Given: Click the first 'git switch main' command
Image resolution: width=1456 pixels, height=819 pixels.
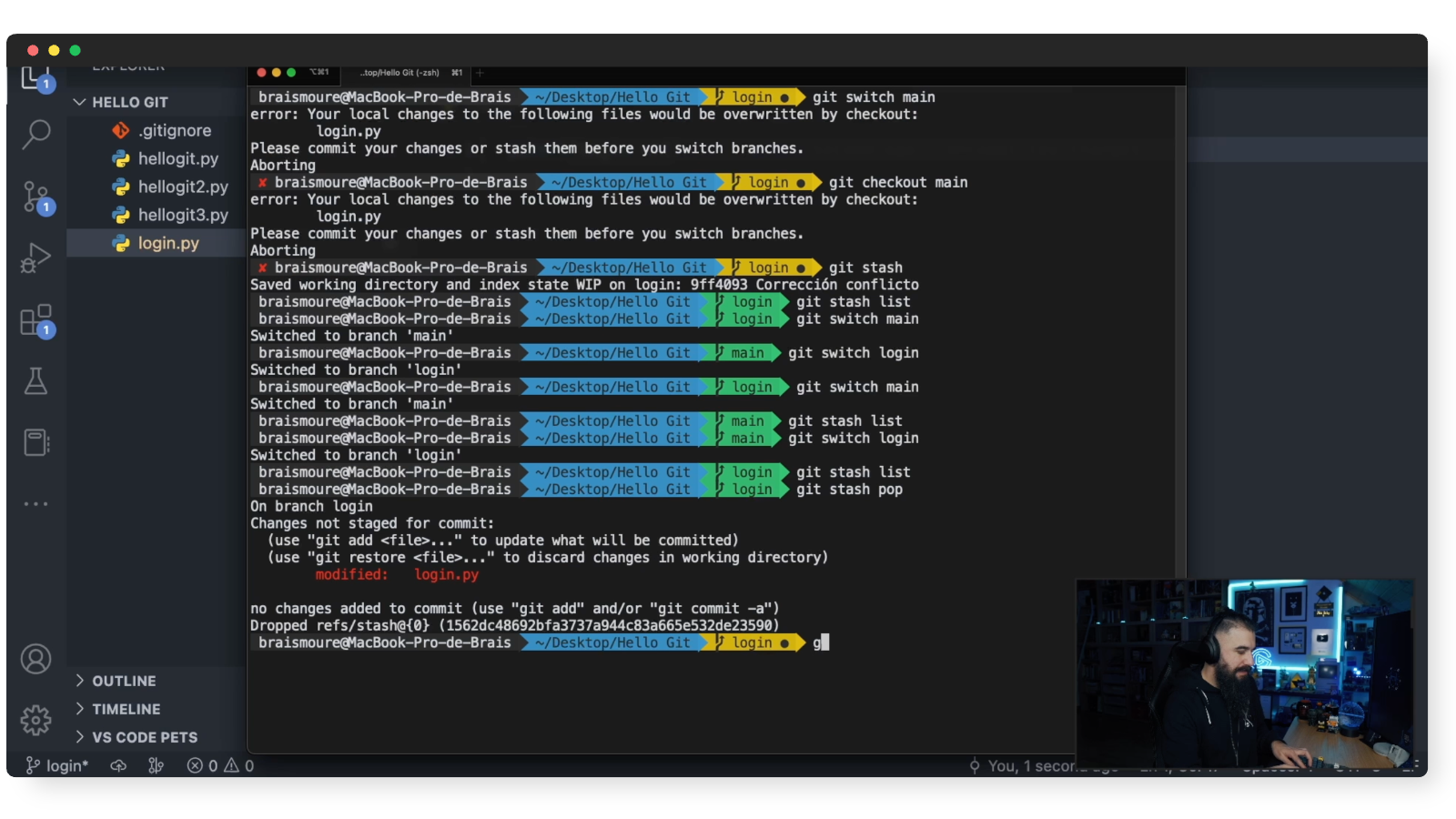Looking at the screenshot, I should (x=874, y=96).
